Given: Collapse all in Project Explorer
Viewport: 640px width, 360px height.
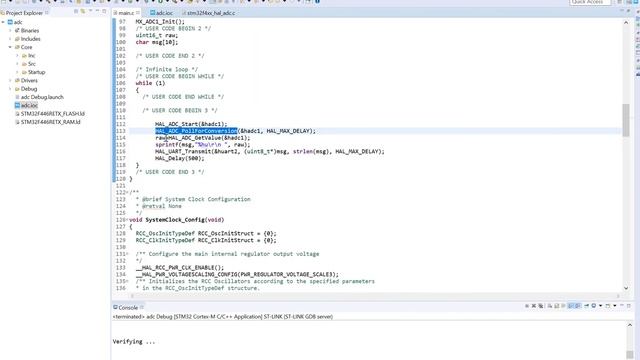Looking at the screenshot, I should 76,12.
